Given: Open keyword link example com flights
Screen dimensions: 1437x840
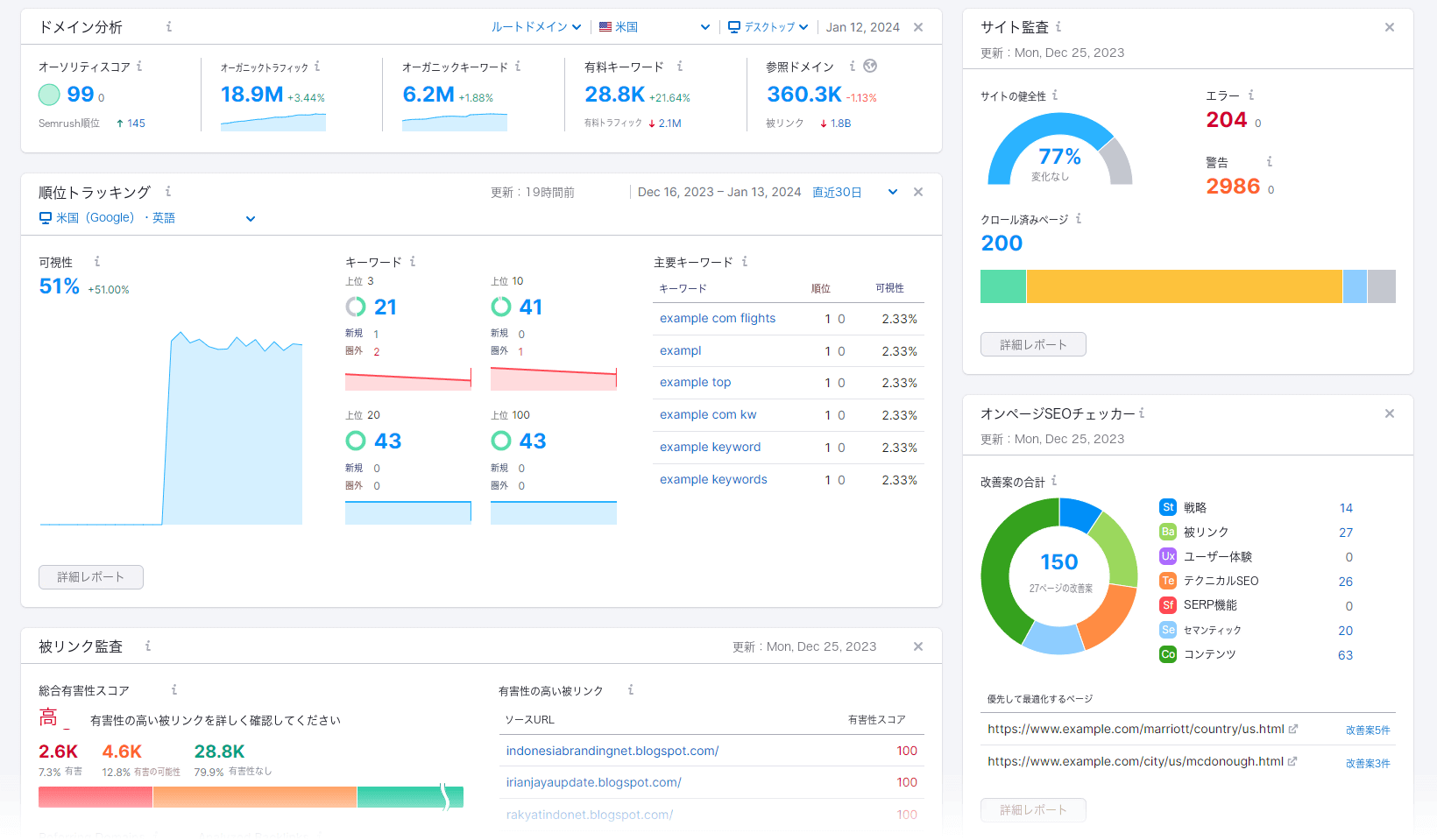Looking at the screenshot, I should (718, 319).
